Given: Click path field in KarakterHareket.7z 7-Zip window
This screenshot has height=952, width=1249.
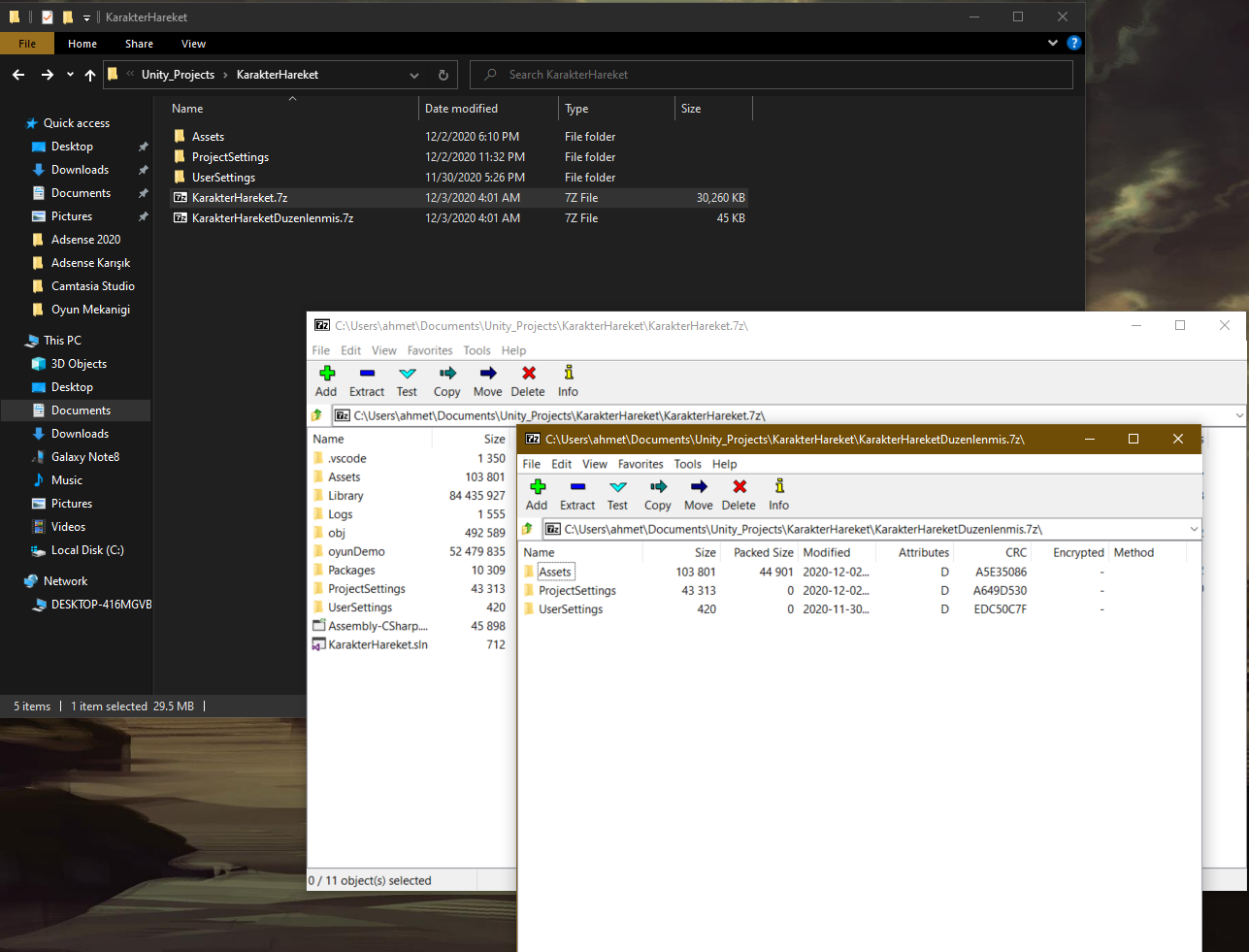Looking at the screenshot, I should (788, 415).
